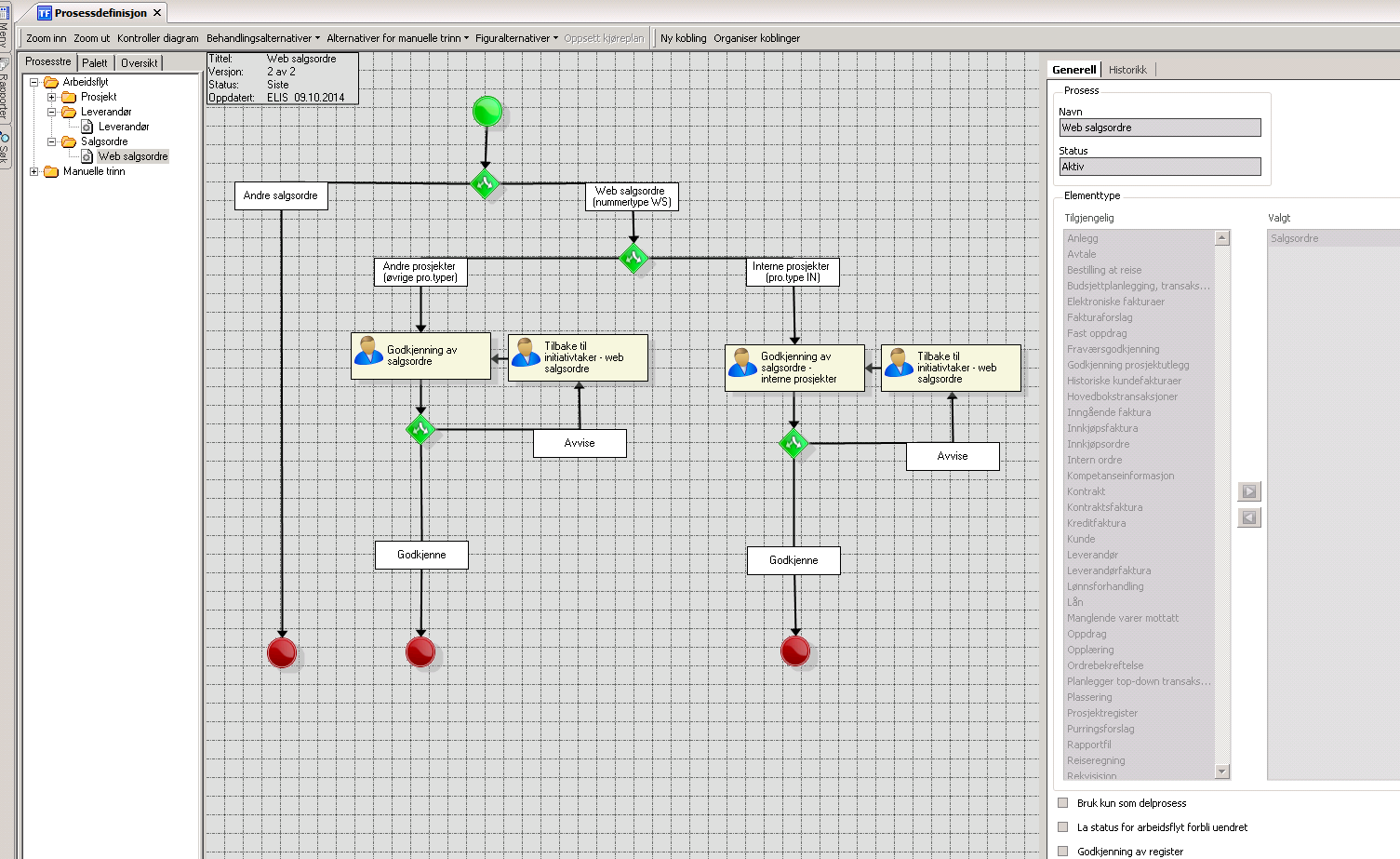Close the Prosessdefinisjon tab
Screen dimensions: 1400x859
(x=157, y=13)
